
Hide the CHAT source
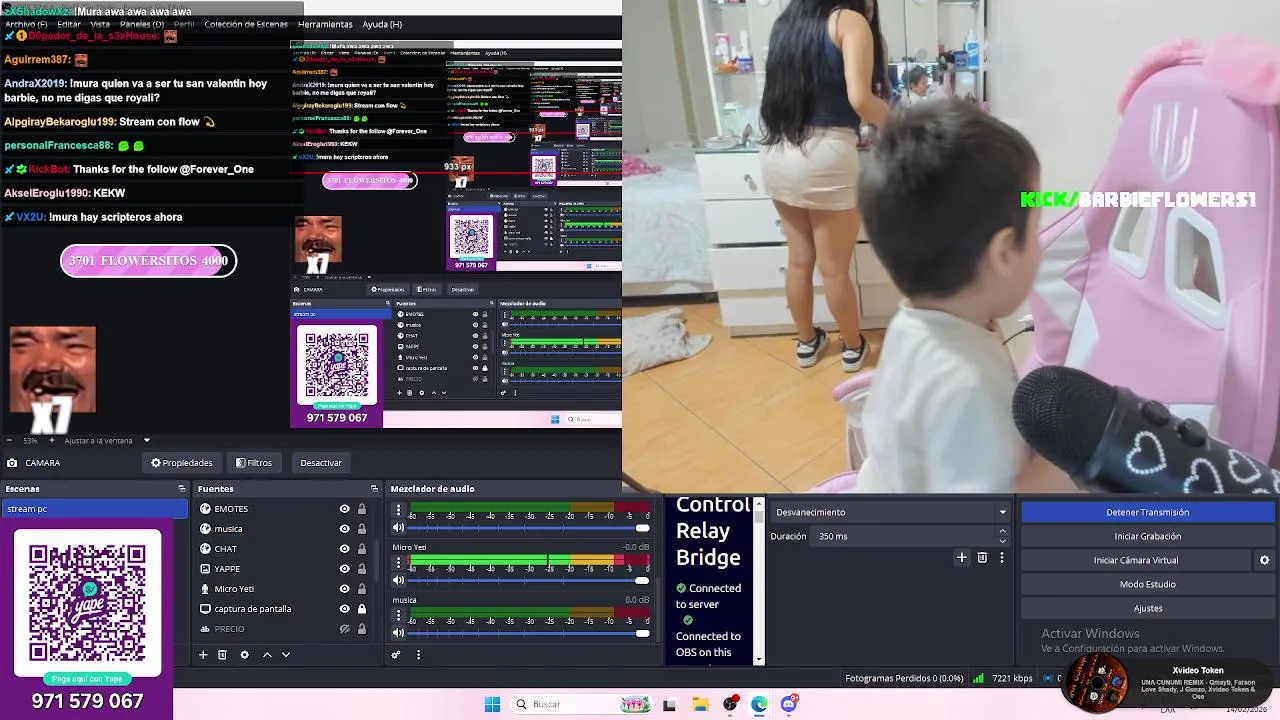pyautogui.click(x=344, y=549)
